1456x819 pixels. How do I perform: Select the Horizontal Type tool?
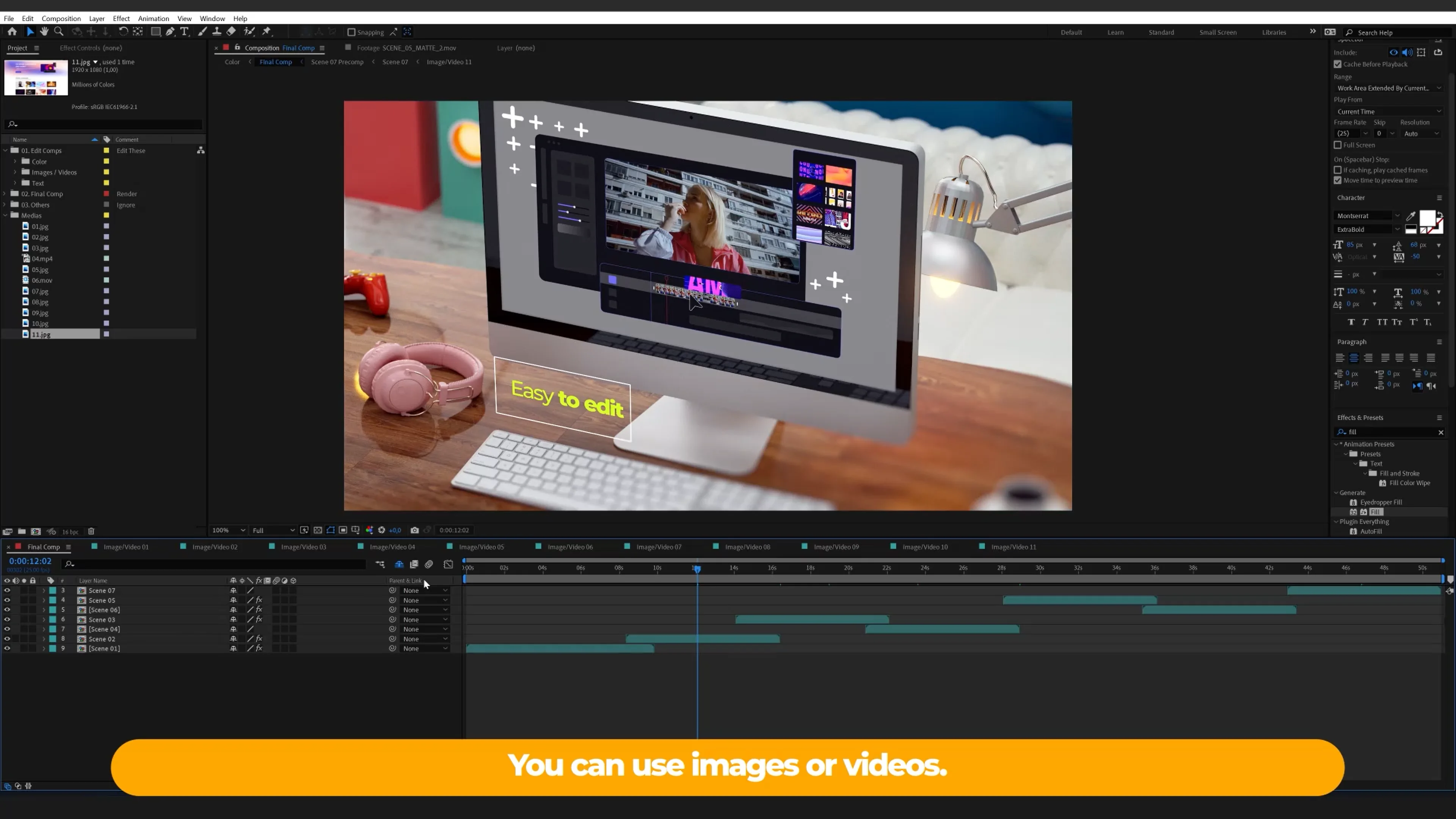pyautogui.click(x=184, y=31)
